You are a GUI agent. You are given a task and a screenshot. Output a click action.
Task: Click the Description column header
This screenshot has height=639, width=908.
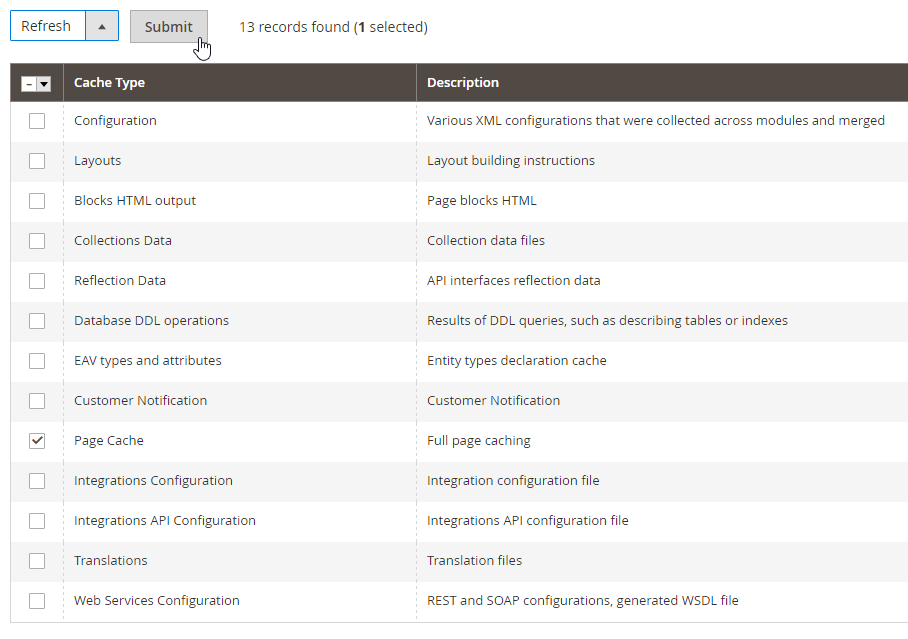point(662,83)
